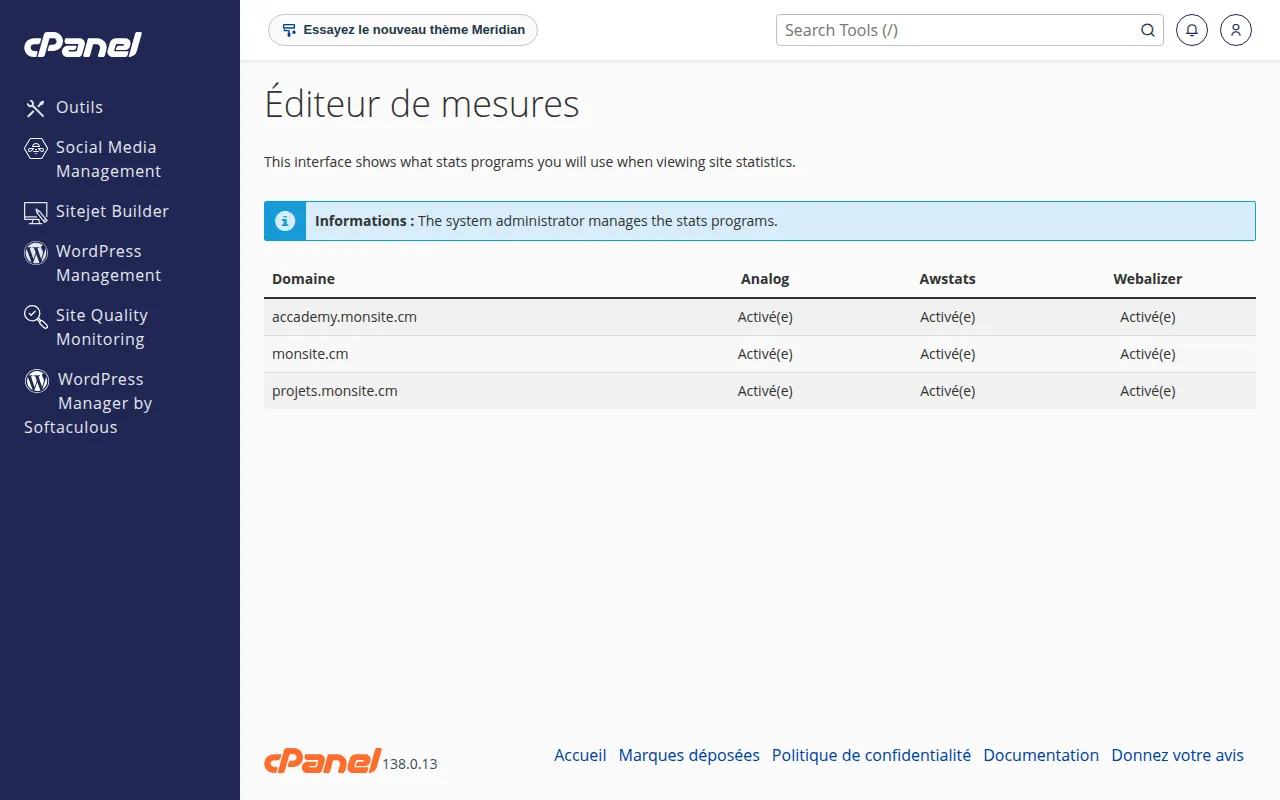This screenshot has height=800, width=1280.
Task: Click the blue information icon in alert
Action: [285, 221]
